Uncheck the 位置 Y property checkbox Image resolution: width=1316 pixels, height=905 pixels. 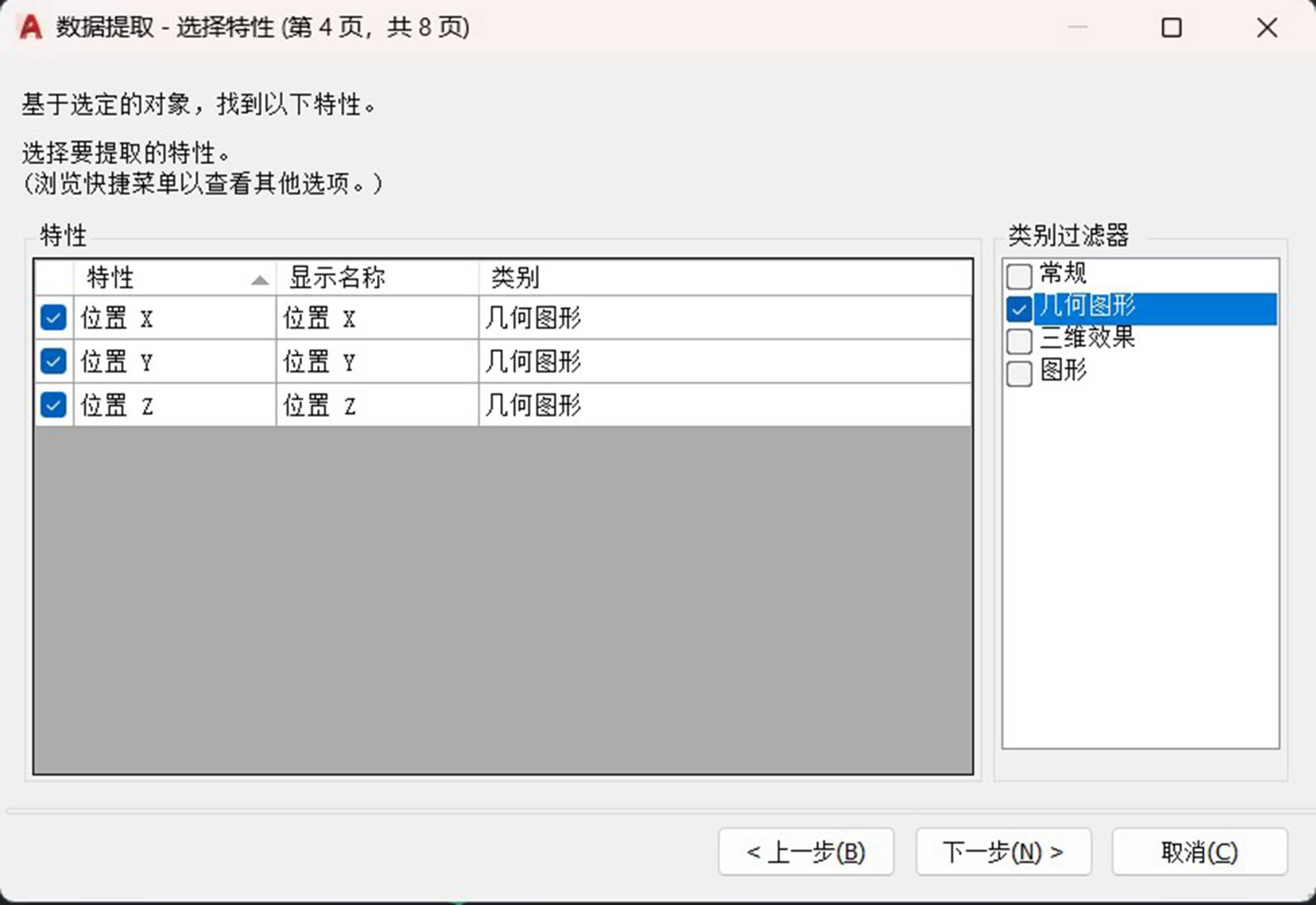(53, 361)
